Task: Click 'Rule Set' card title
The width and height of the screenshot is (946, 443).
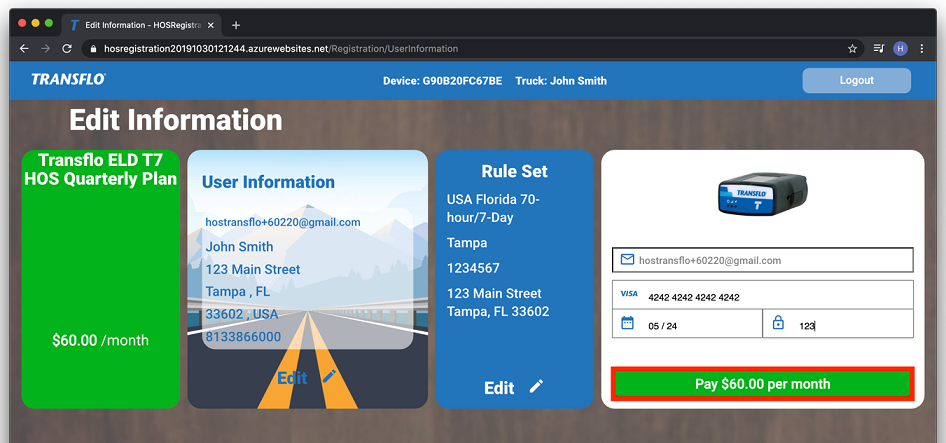Action: point(515,171)
